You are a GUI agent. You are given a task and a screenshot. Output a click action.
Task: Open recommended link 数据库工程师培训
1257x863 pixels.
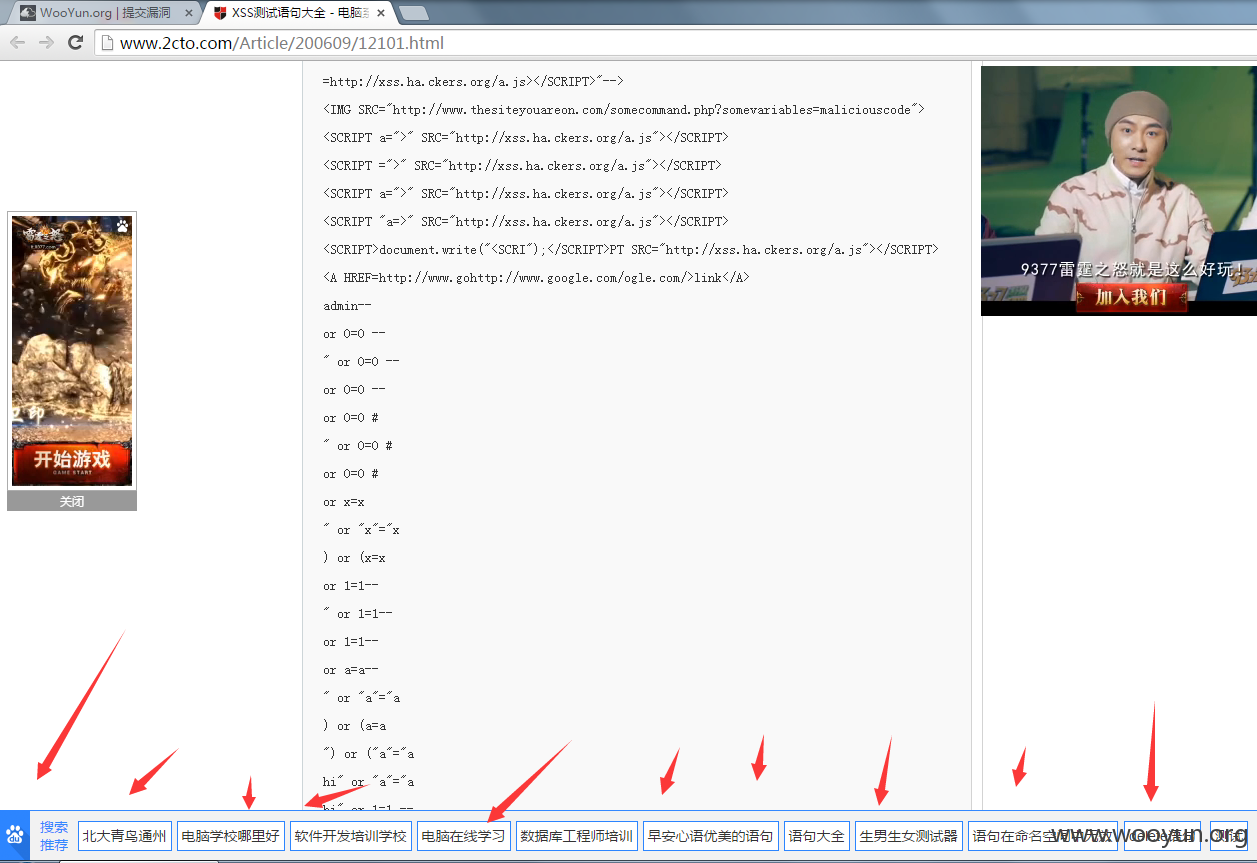click(x=577, y=836)
